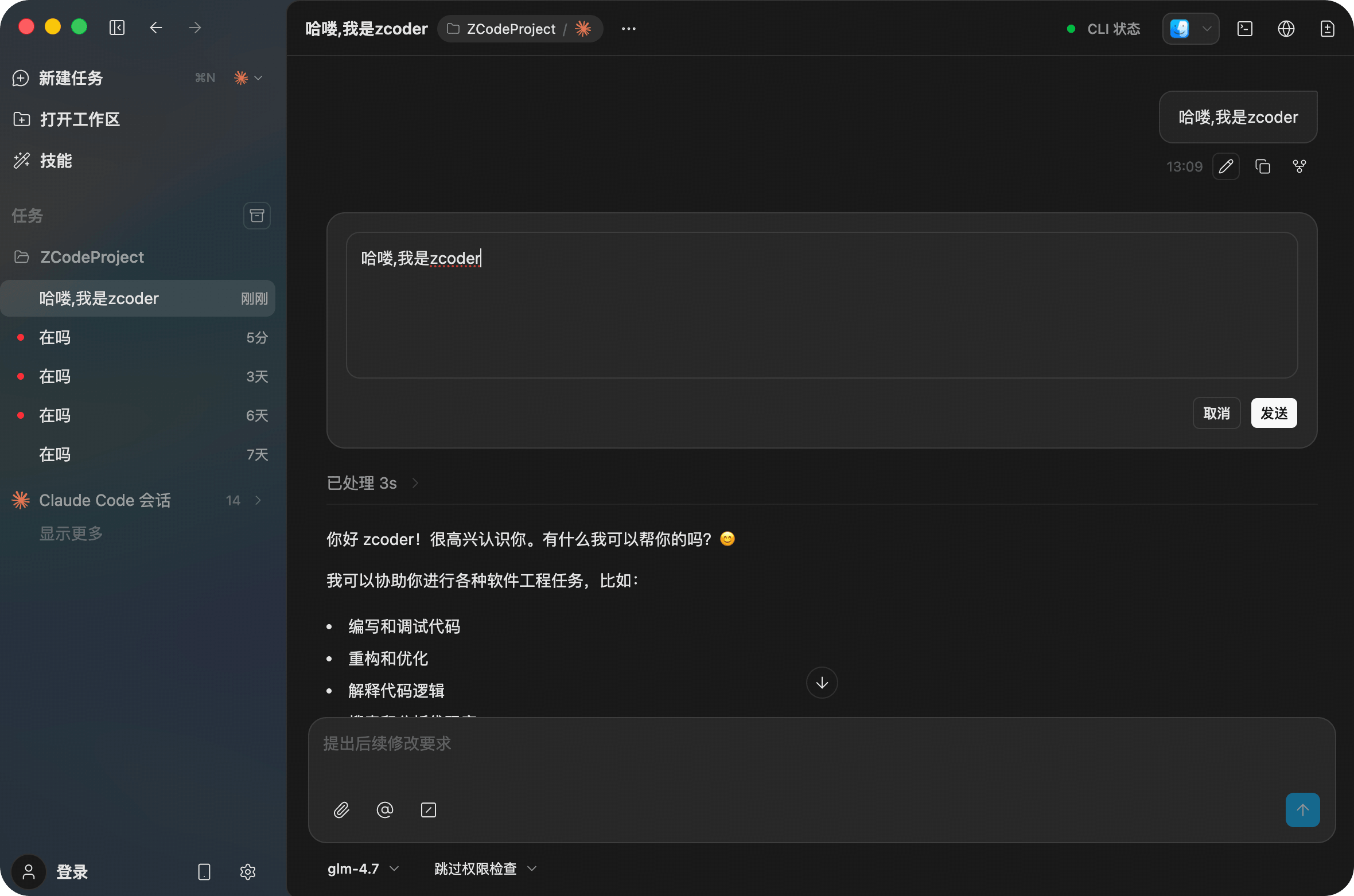
Task: Open the glm-4.7 model dropdown
Action: (363, 868)
